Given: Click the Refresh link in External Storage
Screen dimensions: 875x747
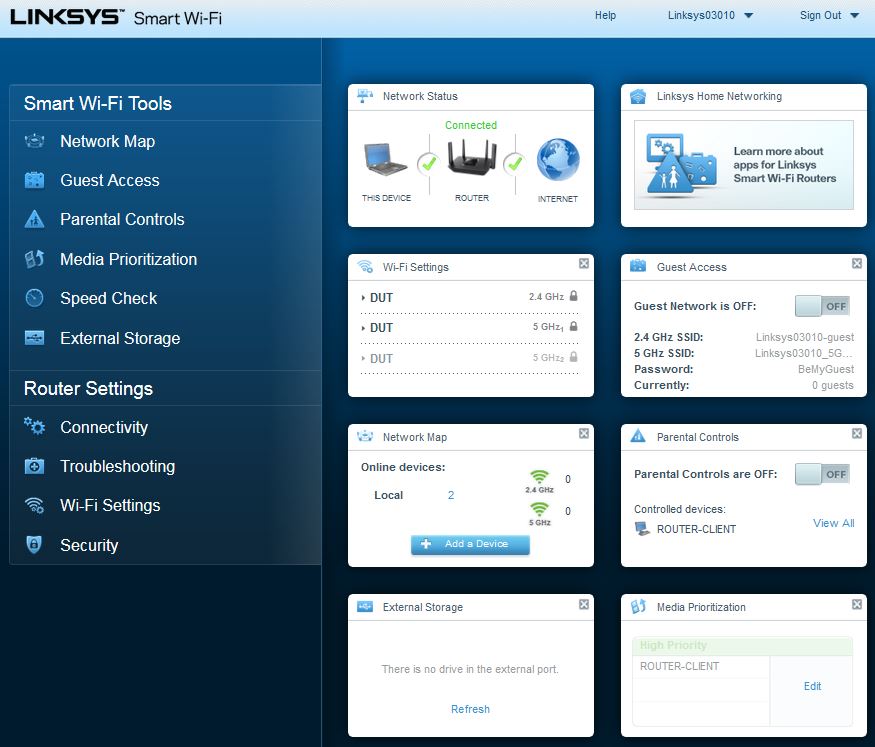Looking at the screenshot, I should point(470,709).
